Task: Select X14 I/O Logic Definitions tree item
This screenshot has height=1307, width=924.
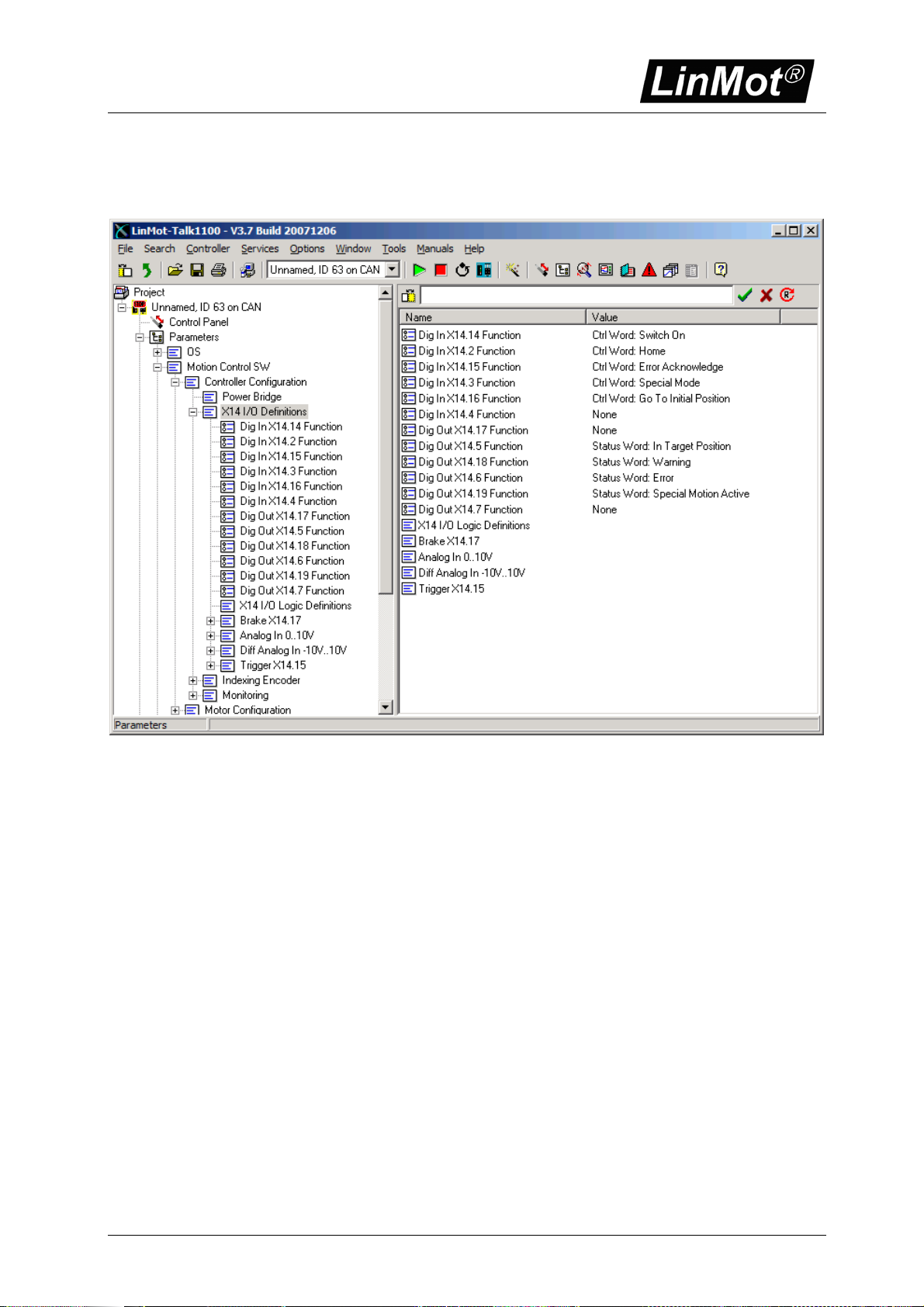Action: tap(295, 606)
